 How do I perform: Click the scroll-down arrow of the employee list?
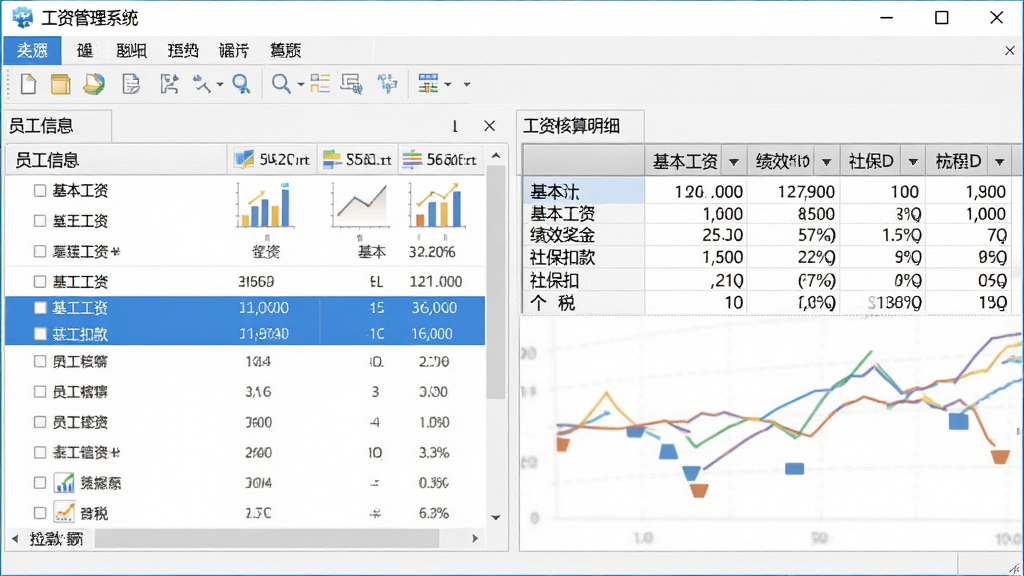click(x=496, y=517)
